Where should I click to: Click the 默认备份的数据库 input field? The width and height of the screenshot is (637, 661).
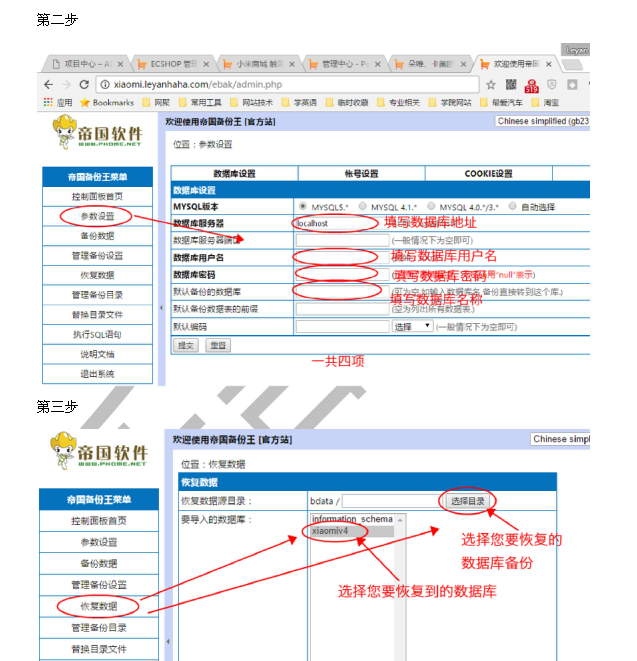342,292
